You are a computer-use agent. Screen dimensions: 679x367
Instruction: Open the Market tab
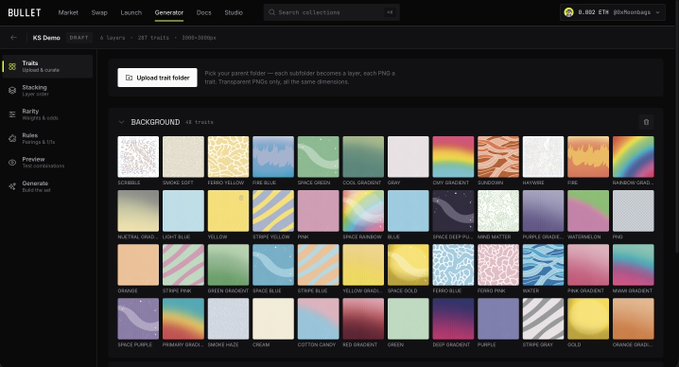[68, 13]
